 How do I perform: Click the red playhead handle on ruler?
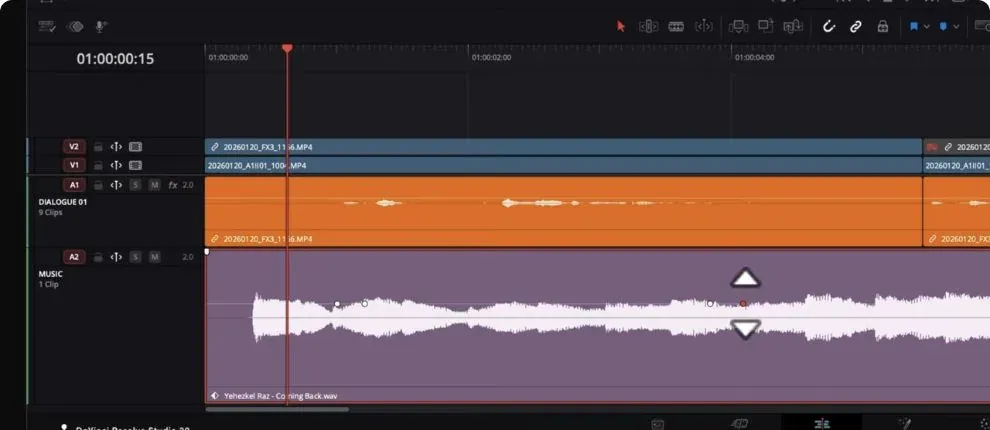(287, 49)
